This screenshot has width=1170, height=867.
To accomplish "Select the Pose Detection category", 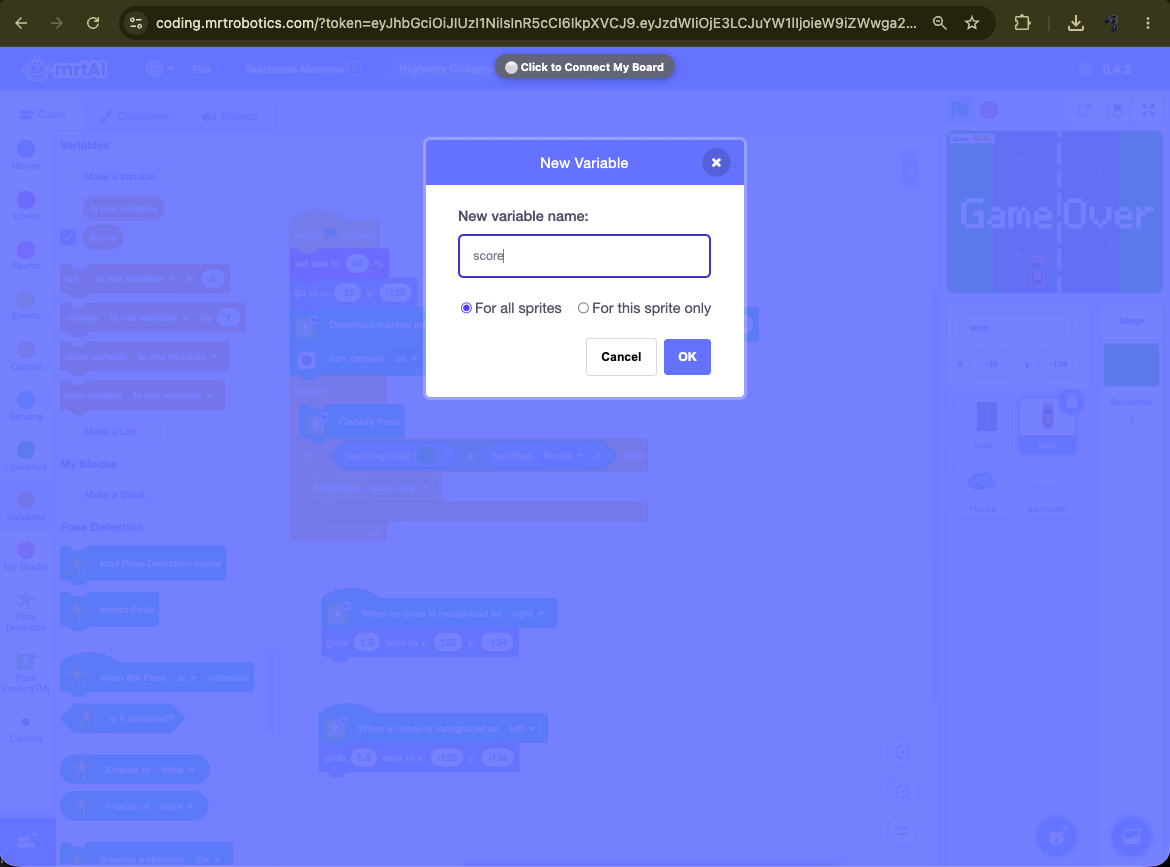I will tap(26, 611).
